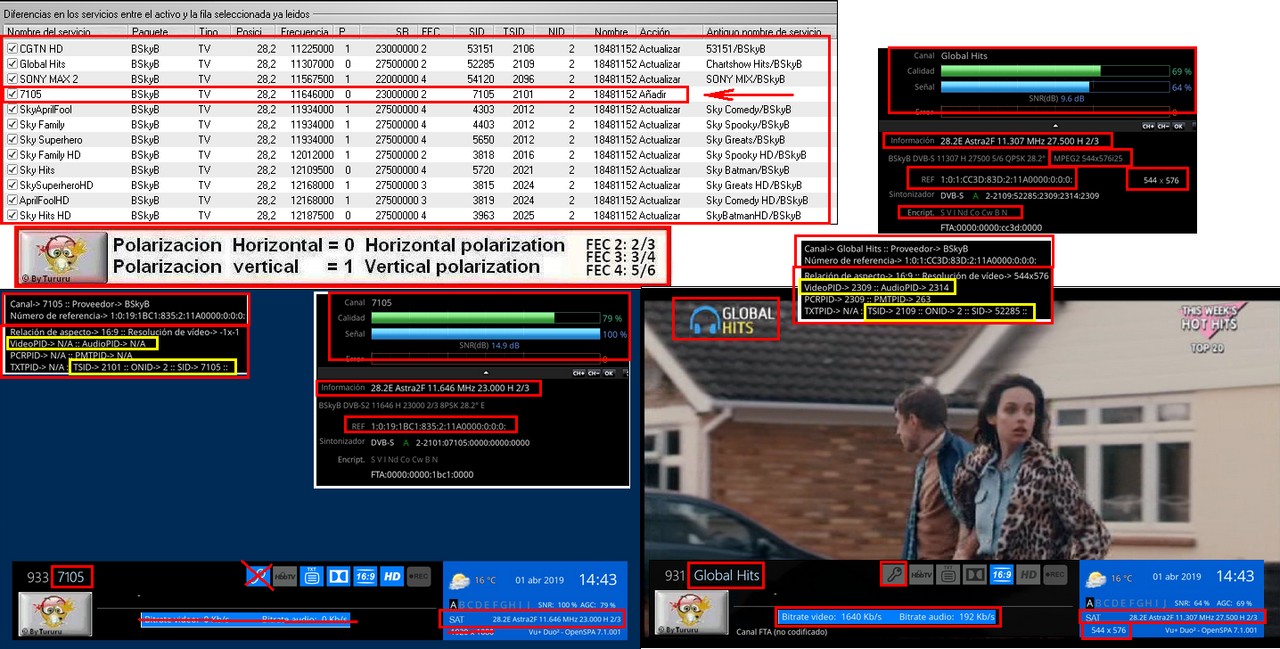
Task: Toggle the SkyAprilFool service checkbox
Action: click(x=12, y=109)
